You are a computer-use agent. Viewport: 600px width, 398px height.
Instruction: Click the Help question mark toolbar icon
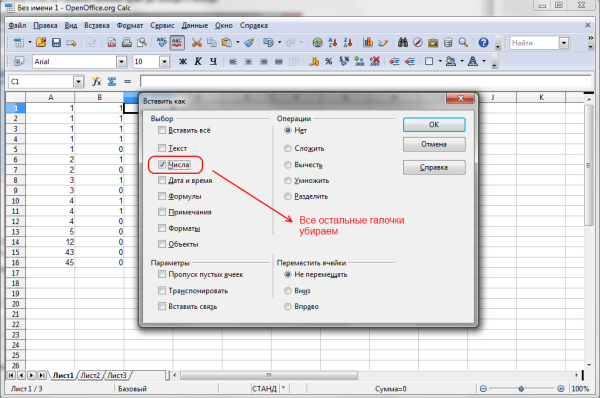tap(483, 42)
